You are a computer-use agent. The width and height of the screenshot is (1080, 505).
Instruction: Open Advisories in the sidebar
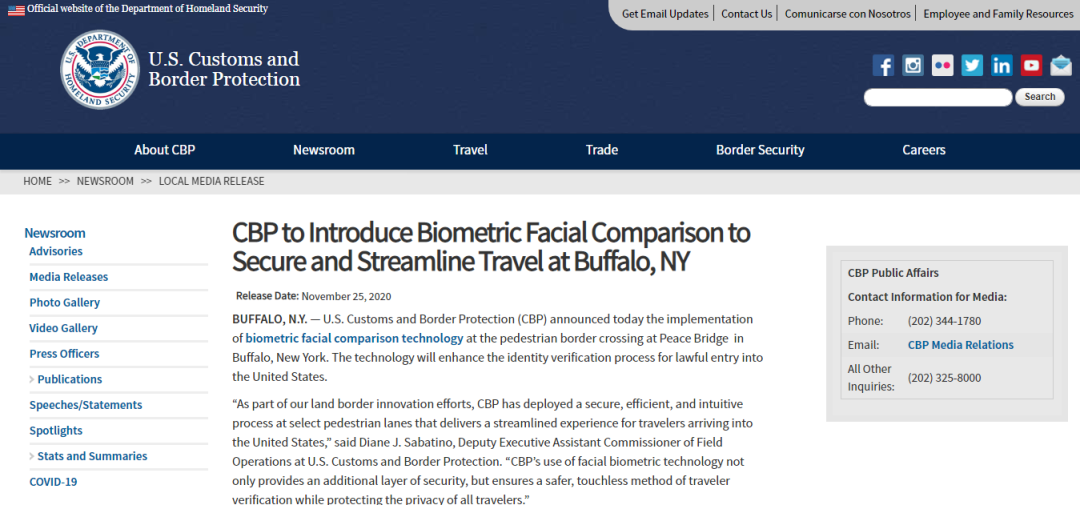click(x=56, y=251)
